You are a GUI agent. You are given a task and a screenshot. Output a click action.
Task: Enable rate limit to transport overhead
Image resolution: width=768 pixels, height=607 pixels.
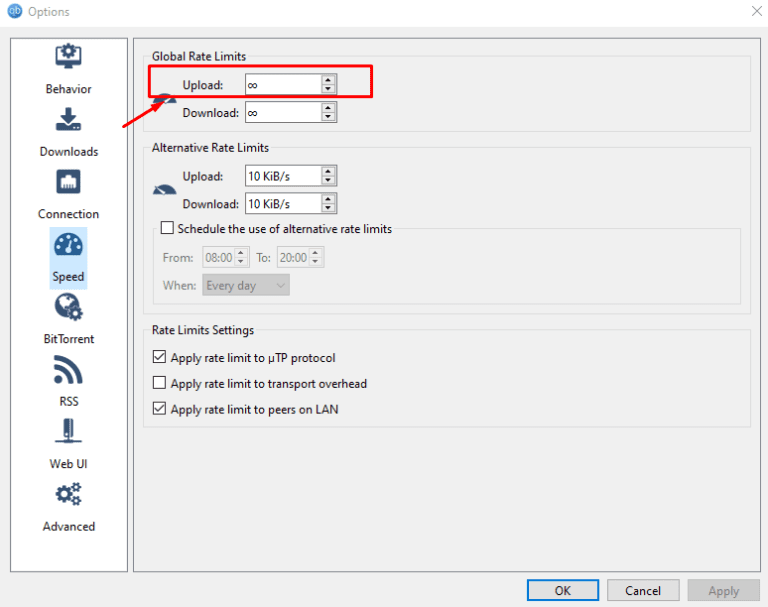point(159,383)
